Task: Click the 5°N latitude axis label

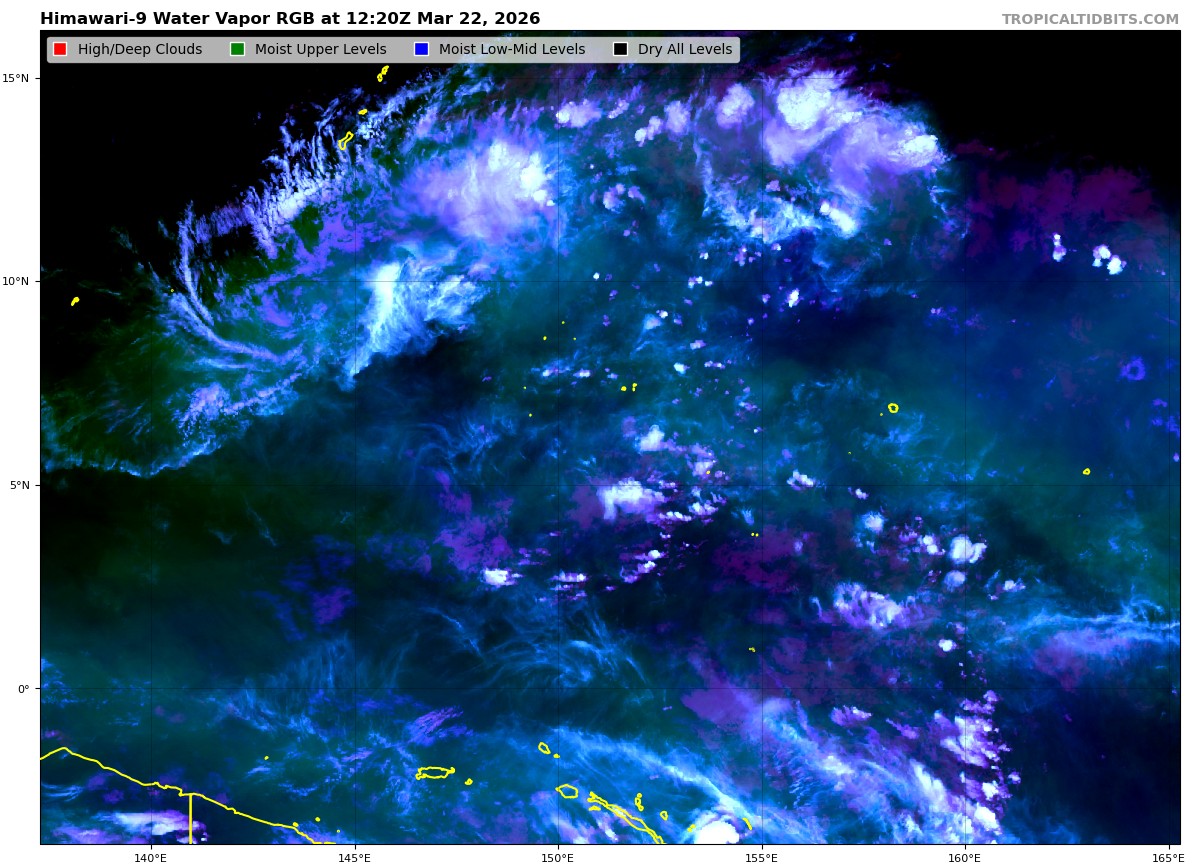Action: (x=22, y=485)
